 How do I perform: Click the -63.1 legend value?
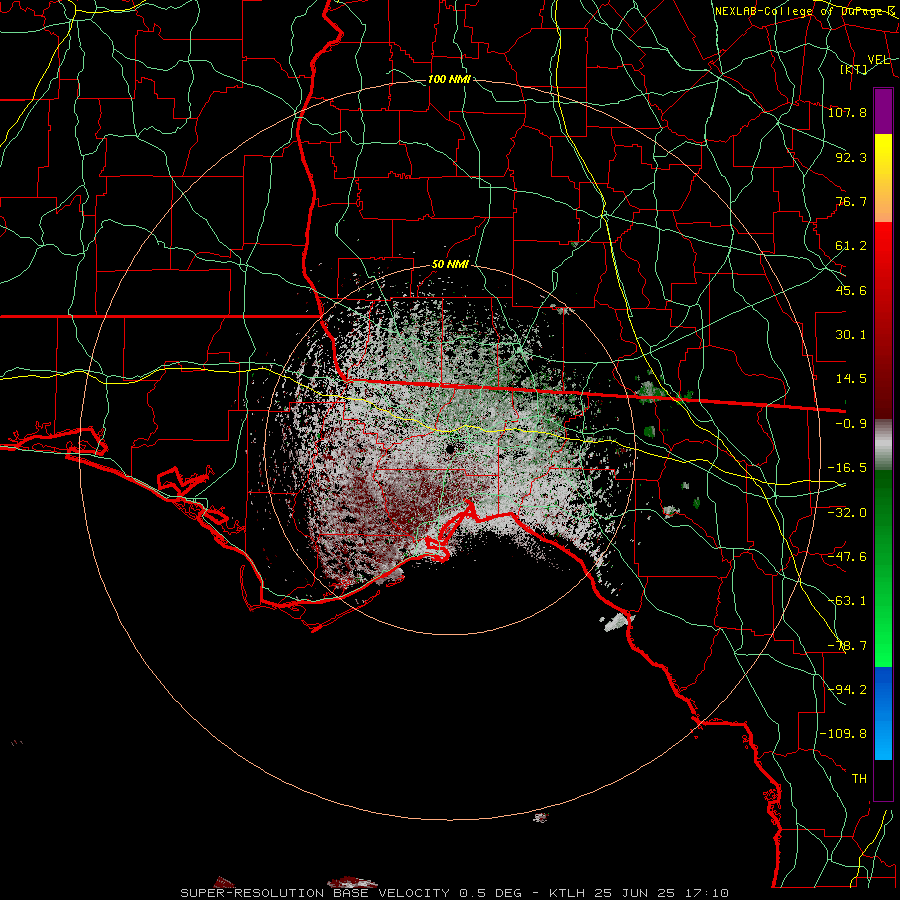[847, 601]
